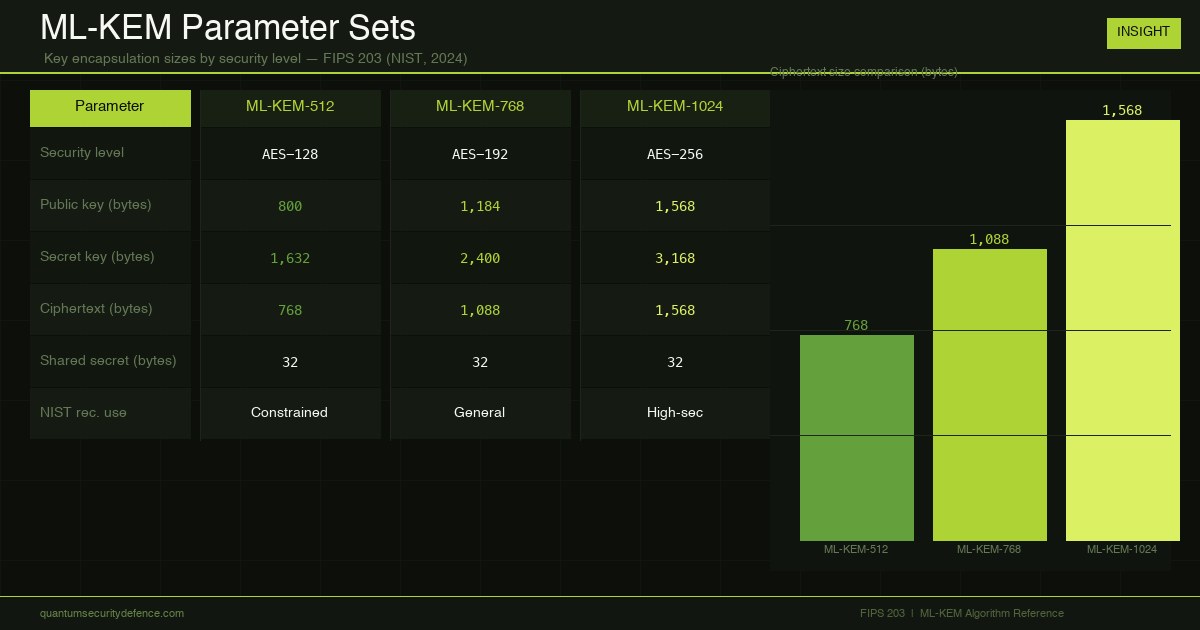Click the AES-192 security level cell

480,154
